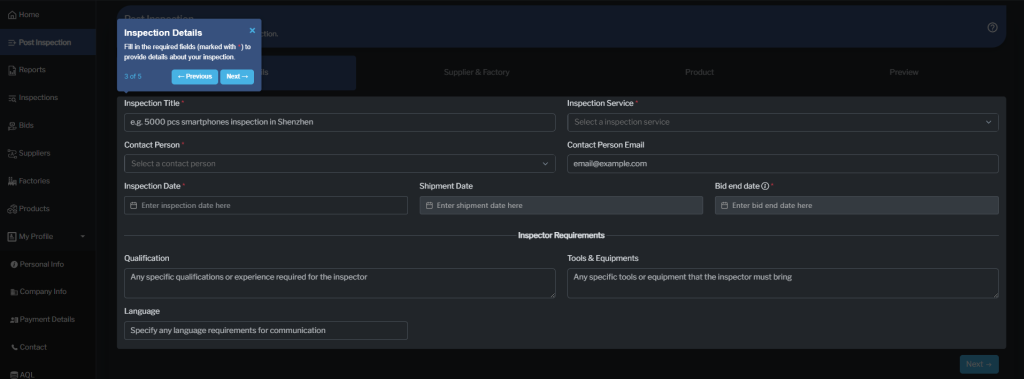The height and width of the screenshot is (379, 1024).
Task: Go to Reports in sidebar
Action: pyautogui.click(x=47, y=70)
